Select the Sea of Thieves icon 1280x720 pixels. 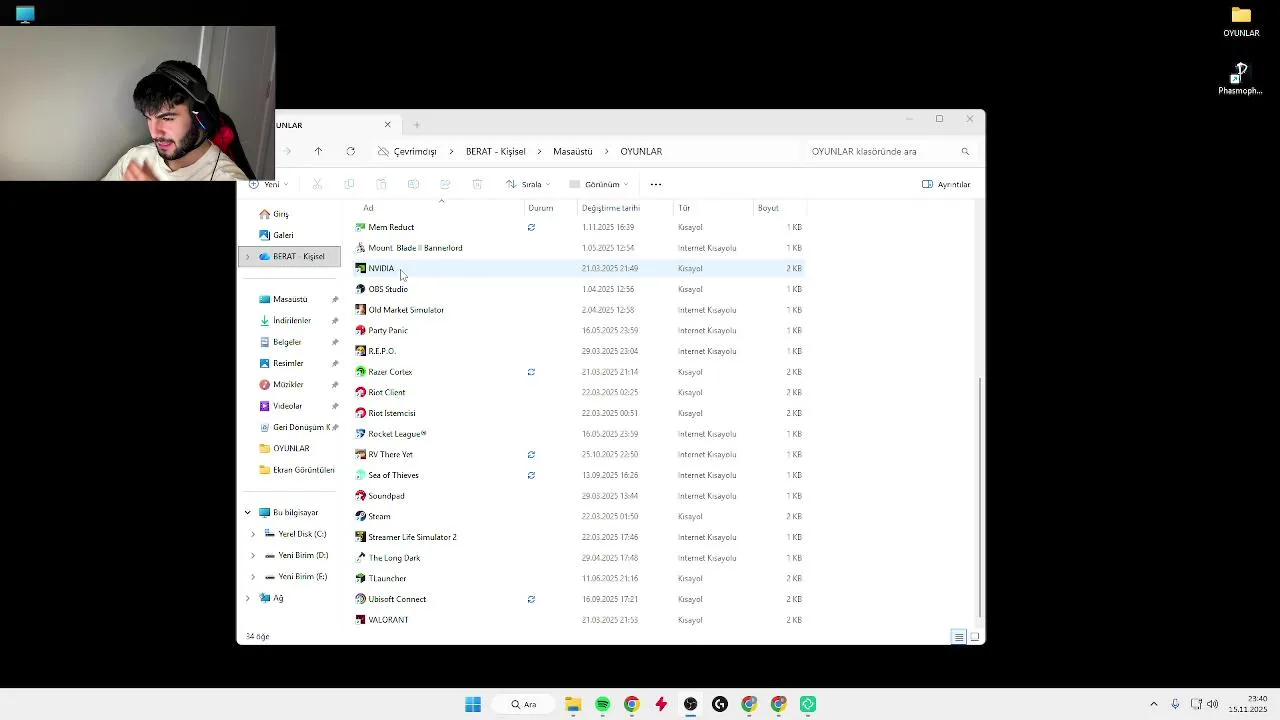click(361, 475)
